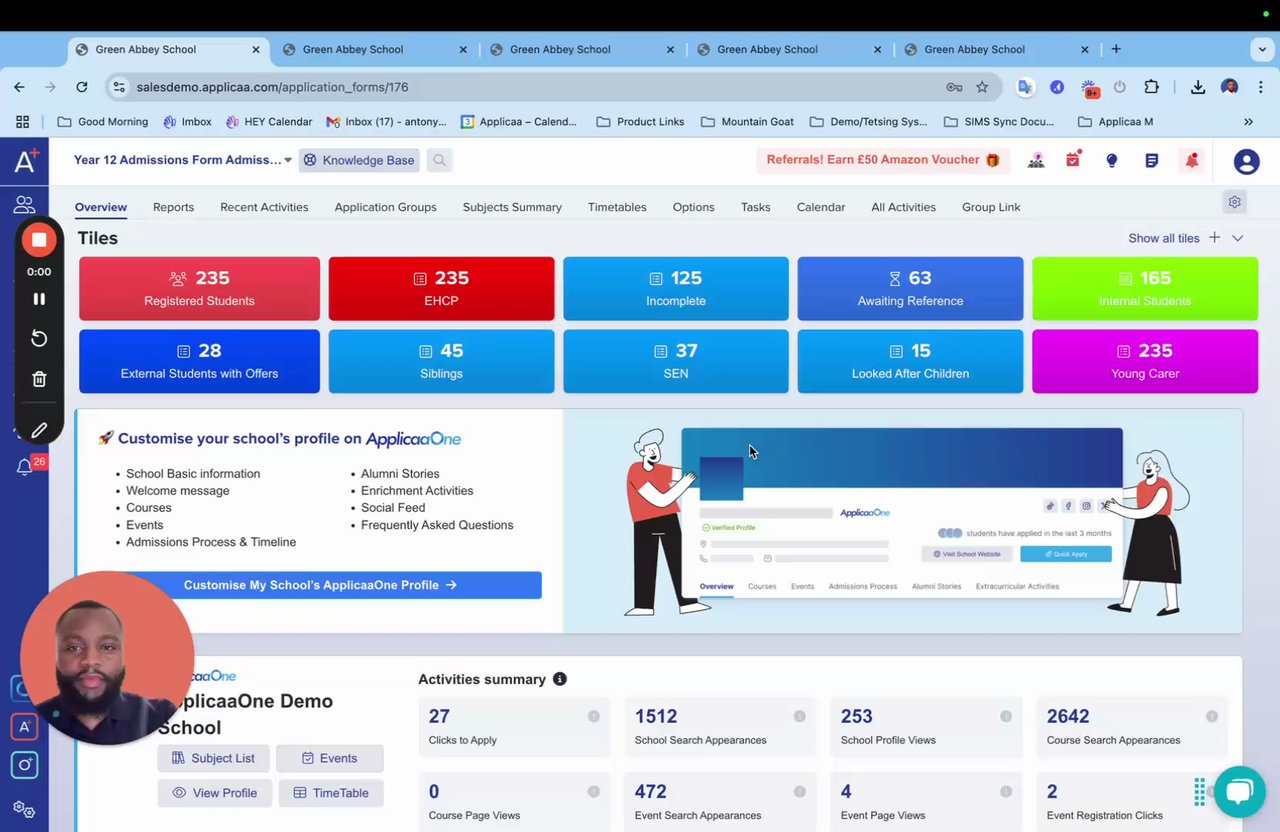Open the Knowledge Base button
The width and height of the screenshot is (1280, 832).
point(359,160)
